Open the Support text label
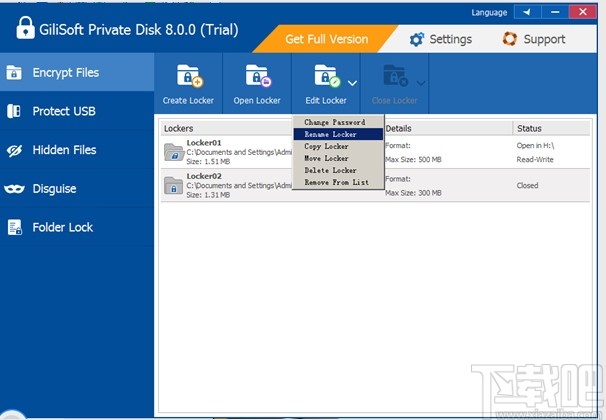 (544, 39)
